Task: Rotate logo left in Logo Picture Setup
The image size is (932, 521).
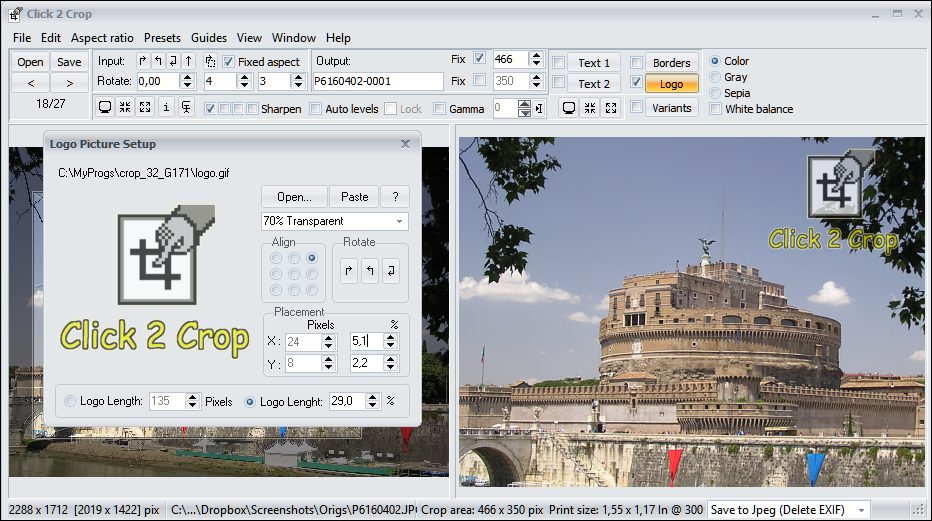Action: click(370, 271)
